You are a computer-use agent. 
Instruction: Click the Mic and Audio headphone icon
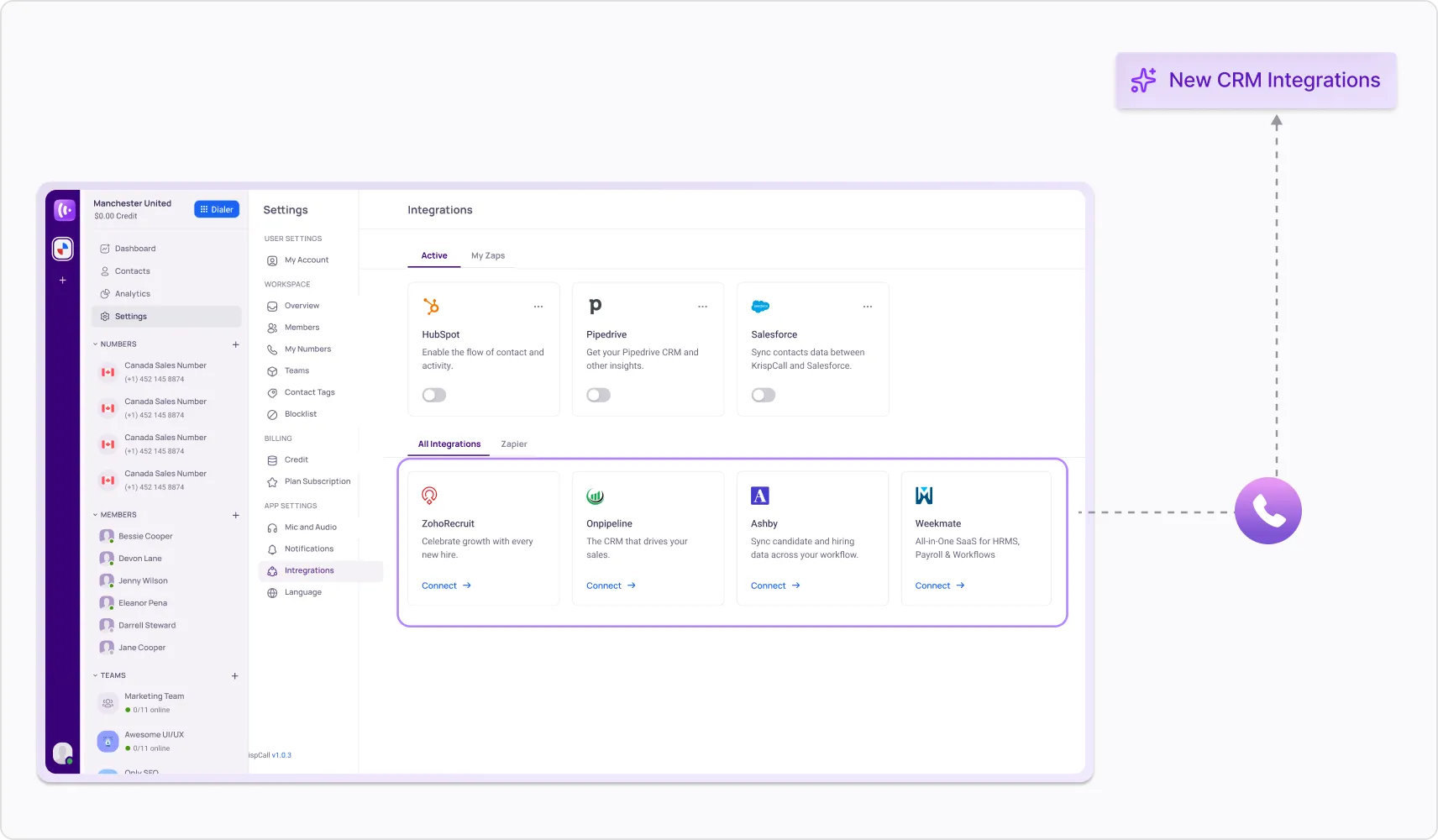coord(272,528)
